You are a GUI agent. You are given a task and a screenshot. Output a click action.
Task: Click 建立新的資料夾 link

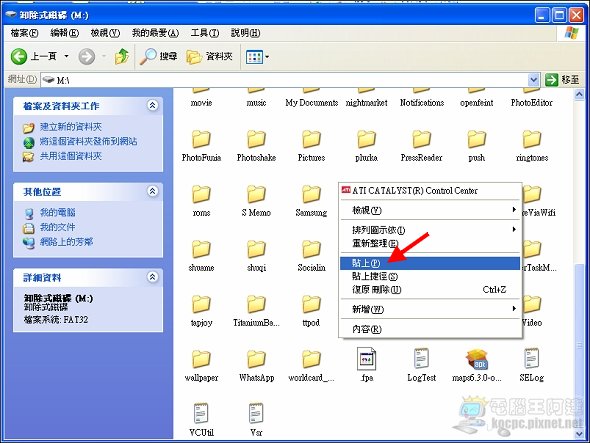click(71, 127)
